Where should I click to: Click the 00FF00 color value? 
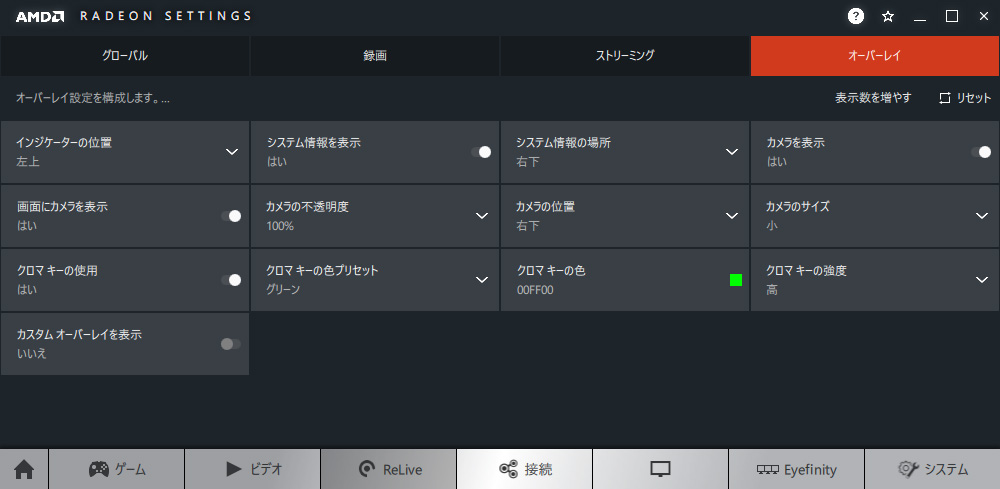coord(535,290)
